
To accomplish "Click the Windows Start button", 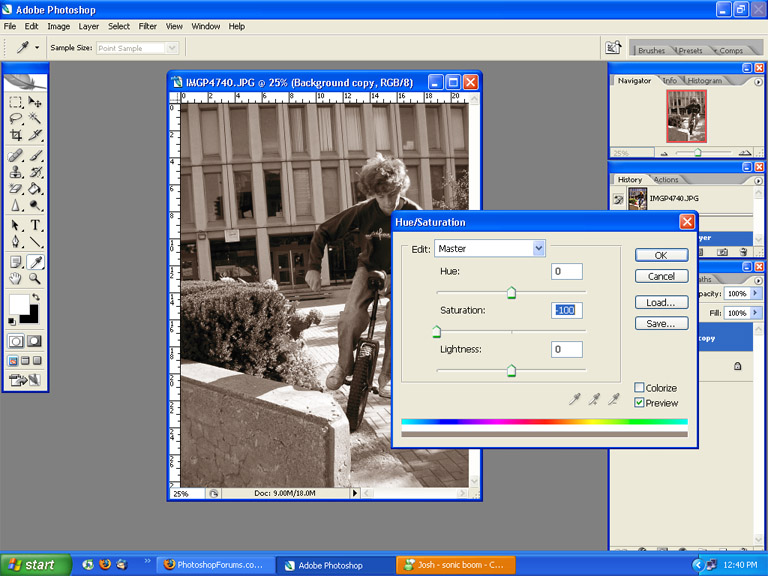I will tap(34, 565).
